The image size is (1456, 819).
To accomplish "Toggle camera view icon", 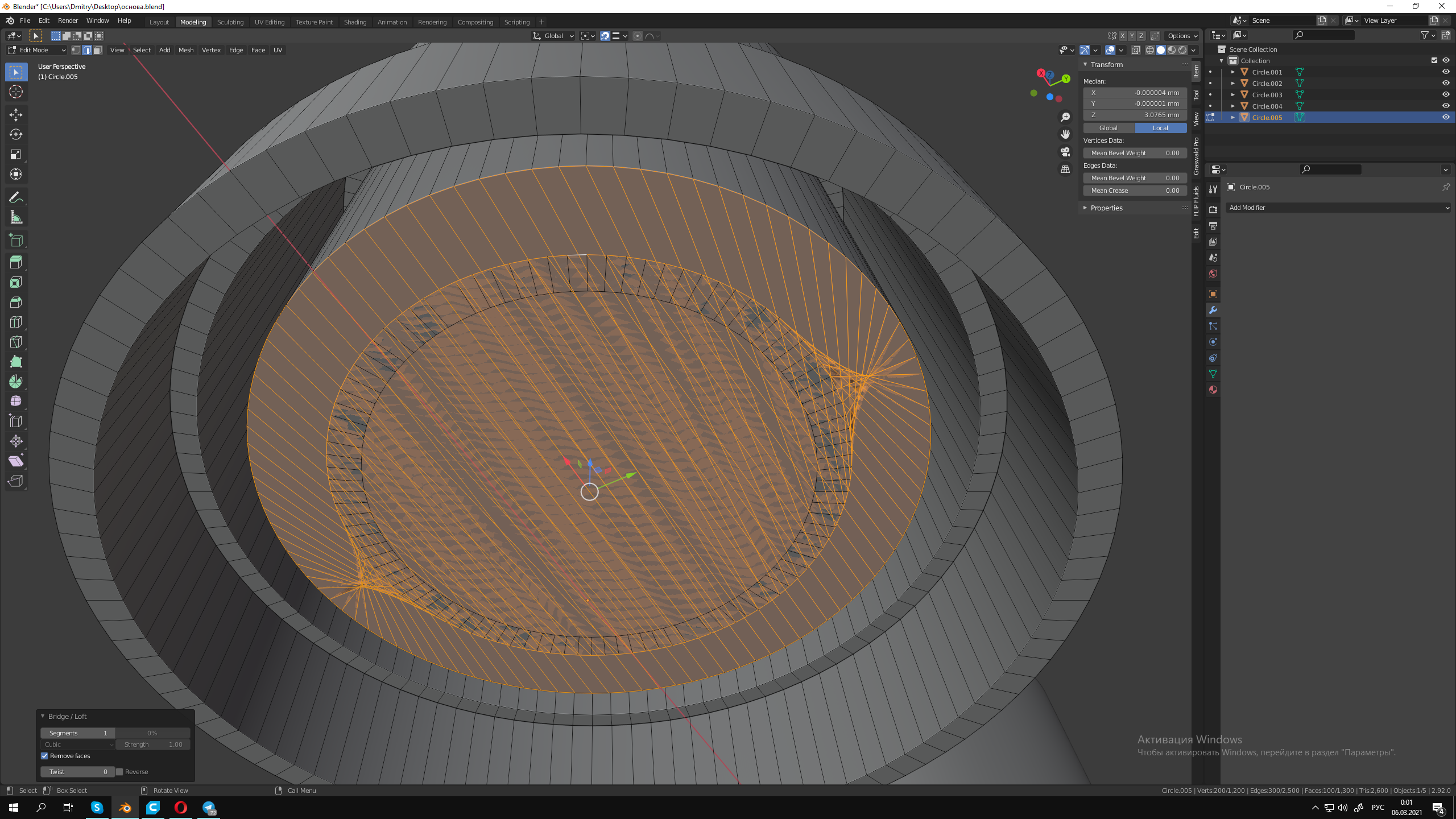I will [x=1065, y=152].
